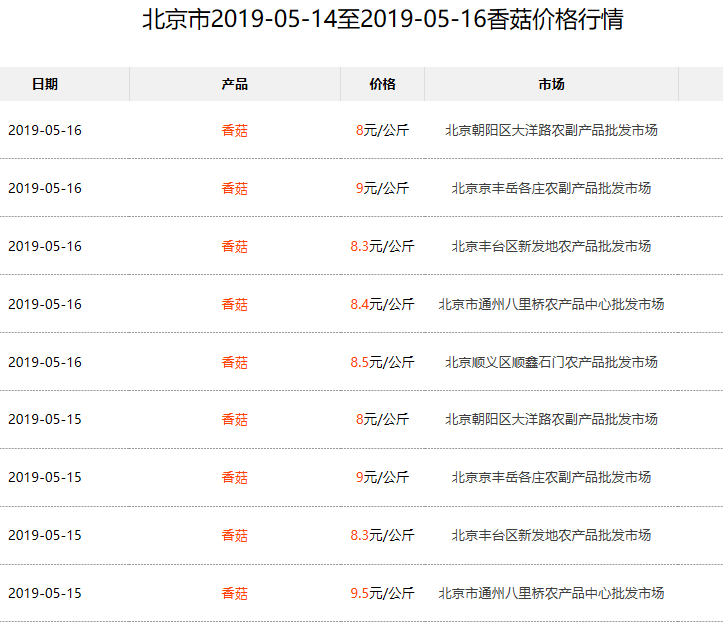The image size is (723, 622).
Task: Click the 市场 column header
Action: 551,84
